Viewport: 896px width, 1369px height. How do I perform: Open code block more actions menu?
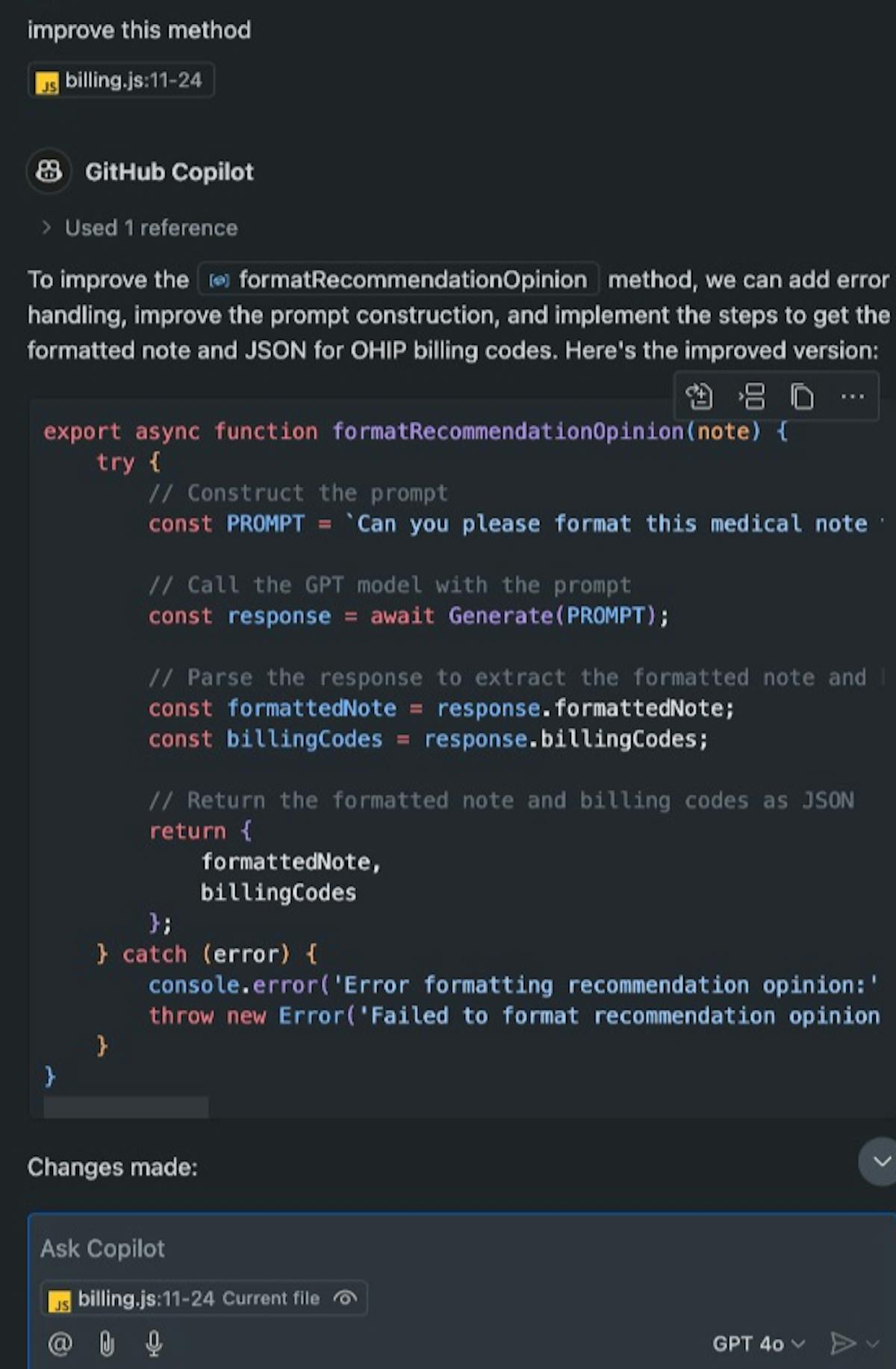852,397
